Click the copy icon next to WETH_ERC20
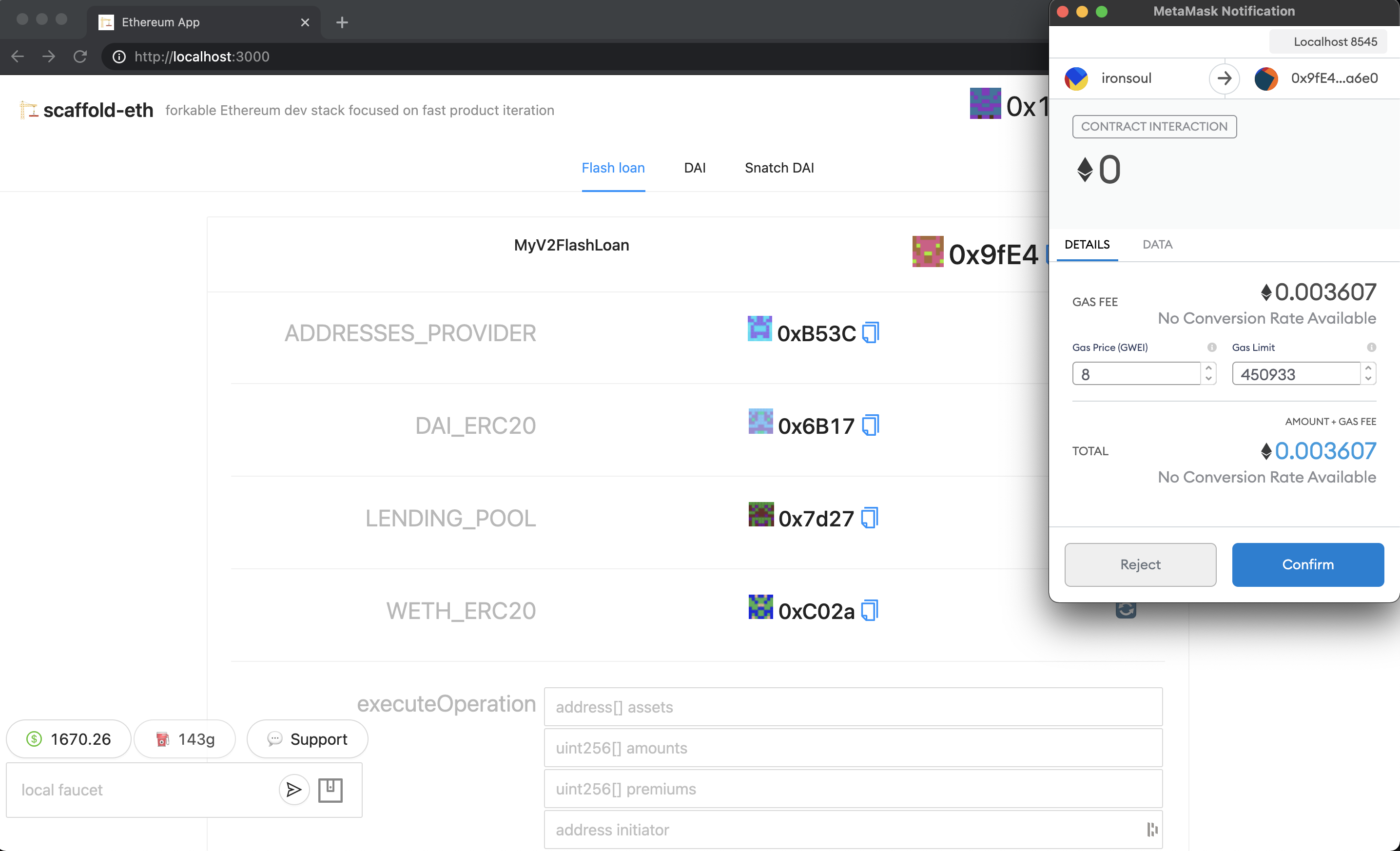This screenshot has width=1400, height=851. tap(869, 611)
